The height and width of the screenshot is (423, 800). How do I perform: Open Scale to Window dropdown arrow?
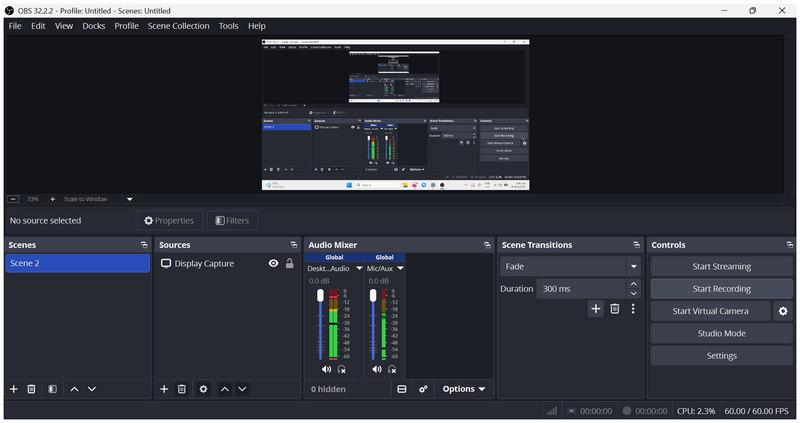point(130,199)
